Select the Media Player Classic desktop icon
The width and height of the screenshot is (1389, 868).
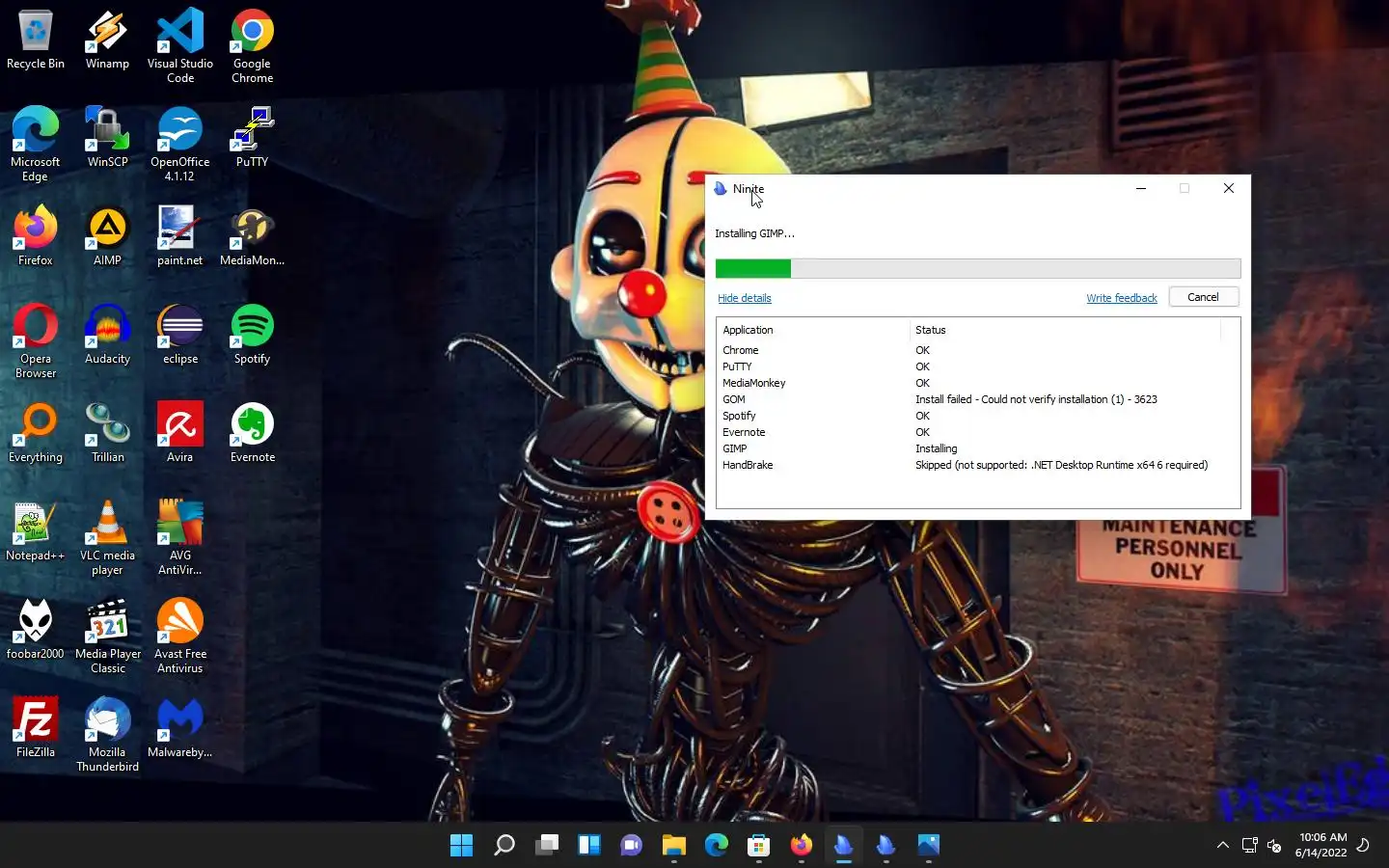coord(107,636)
